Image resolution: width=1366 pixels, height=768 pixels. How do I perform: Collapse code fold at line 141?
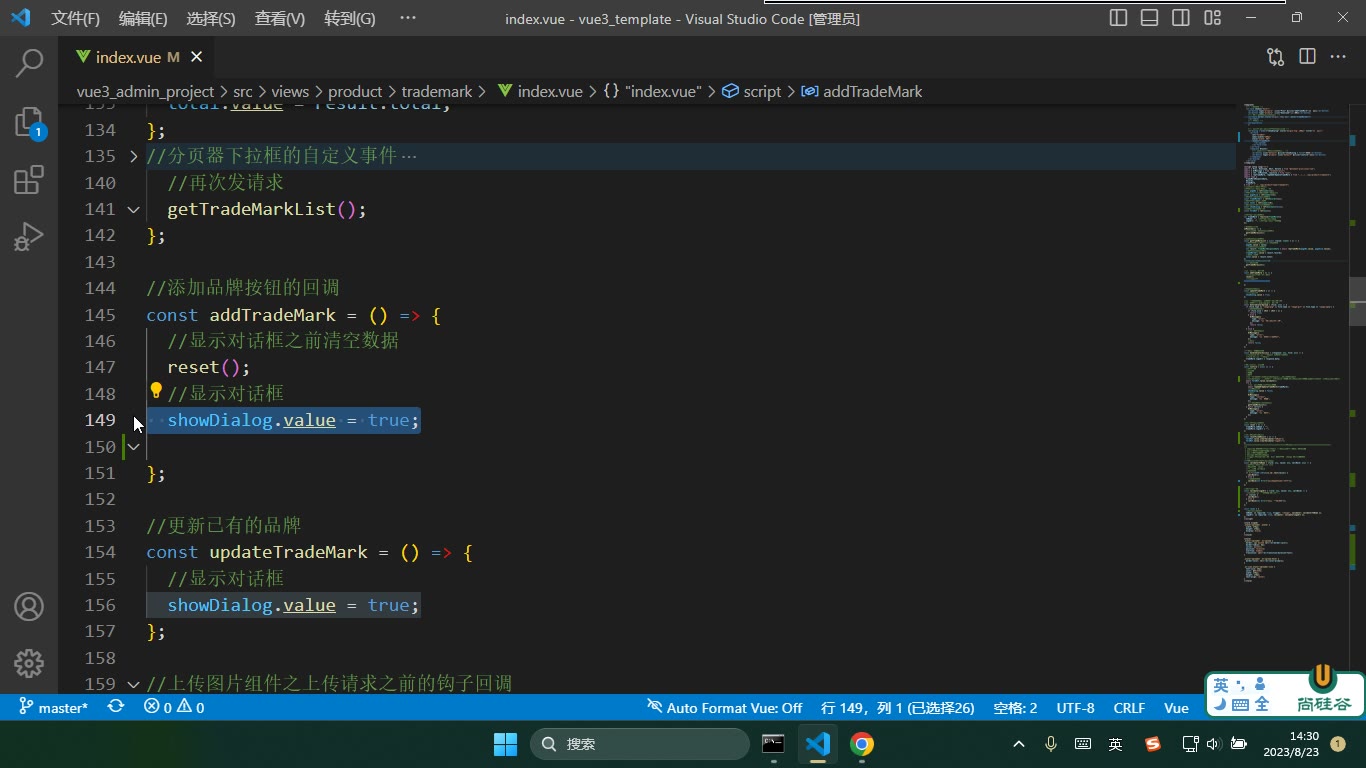133,209
